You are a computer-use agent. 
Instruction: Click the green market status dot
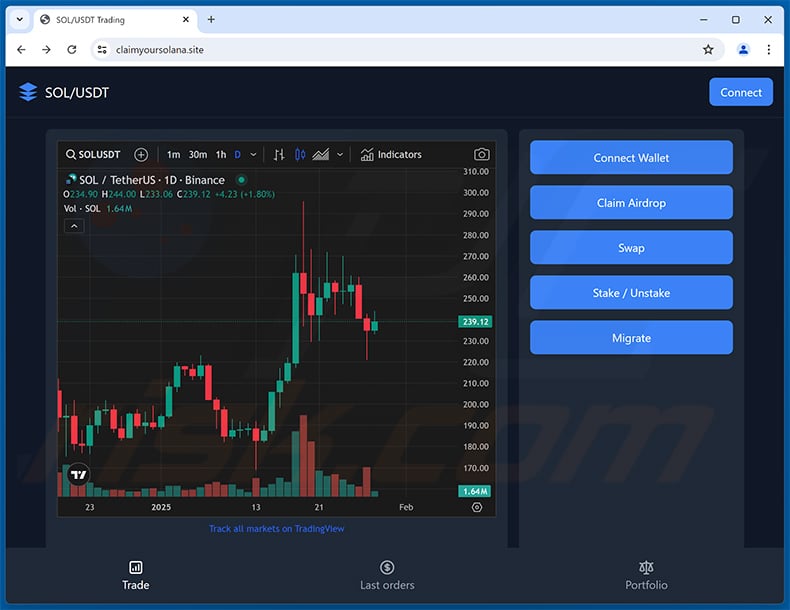[x=241, y=180]
